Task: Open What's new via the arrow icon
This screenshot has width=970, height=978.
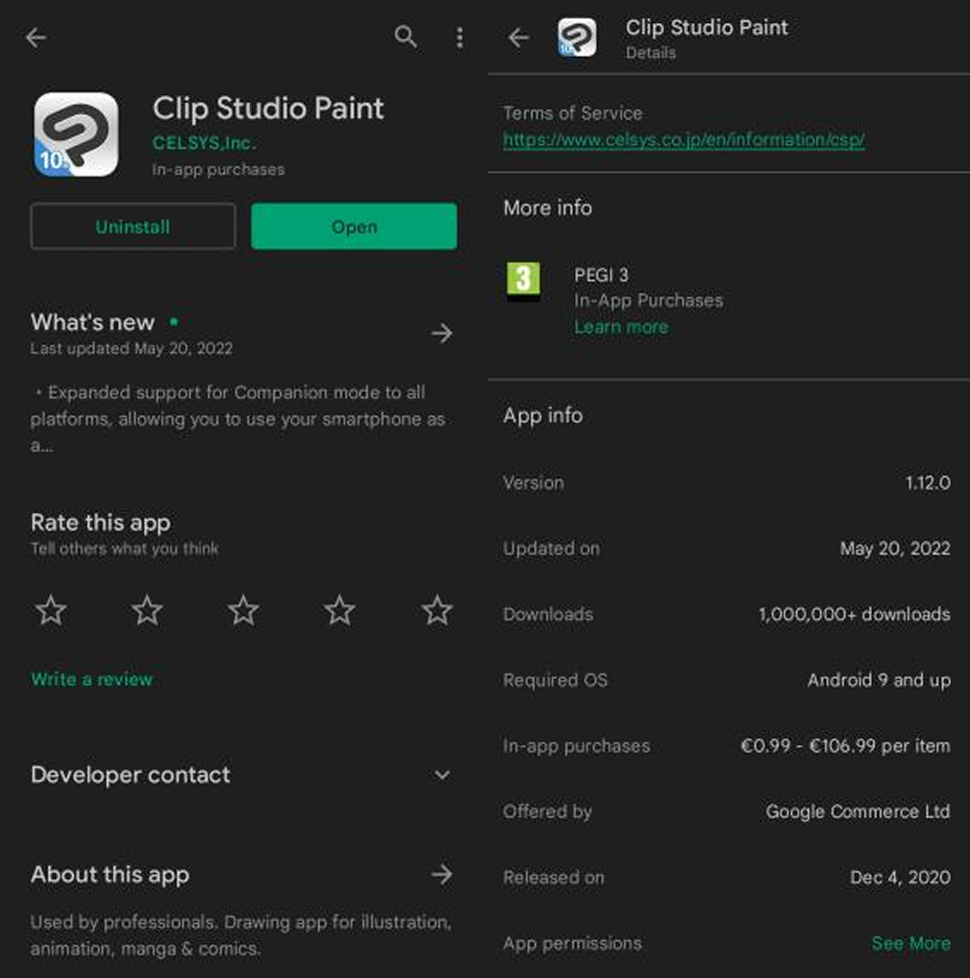Action: tap(441, 333)
